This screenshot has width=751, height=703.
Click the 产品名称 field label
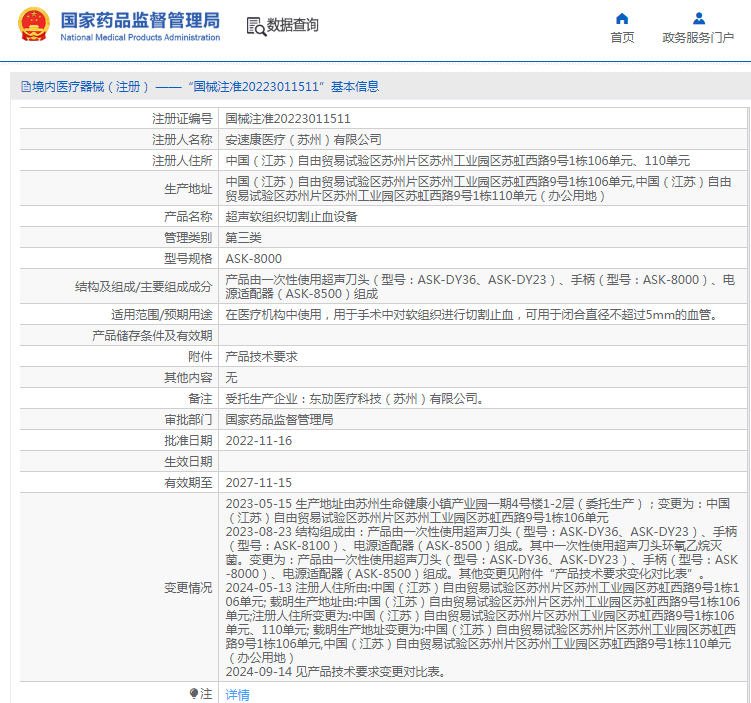click(188, 217)
